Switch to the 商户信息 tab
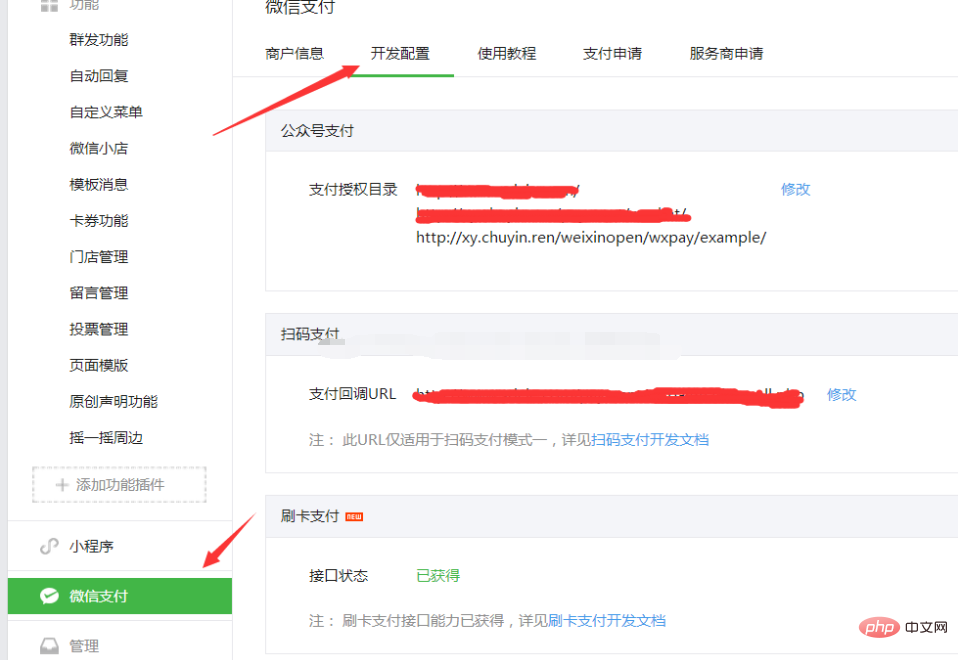Screen dimensions: 958x660 tap(294, 54)
